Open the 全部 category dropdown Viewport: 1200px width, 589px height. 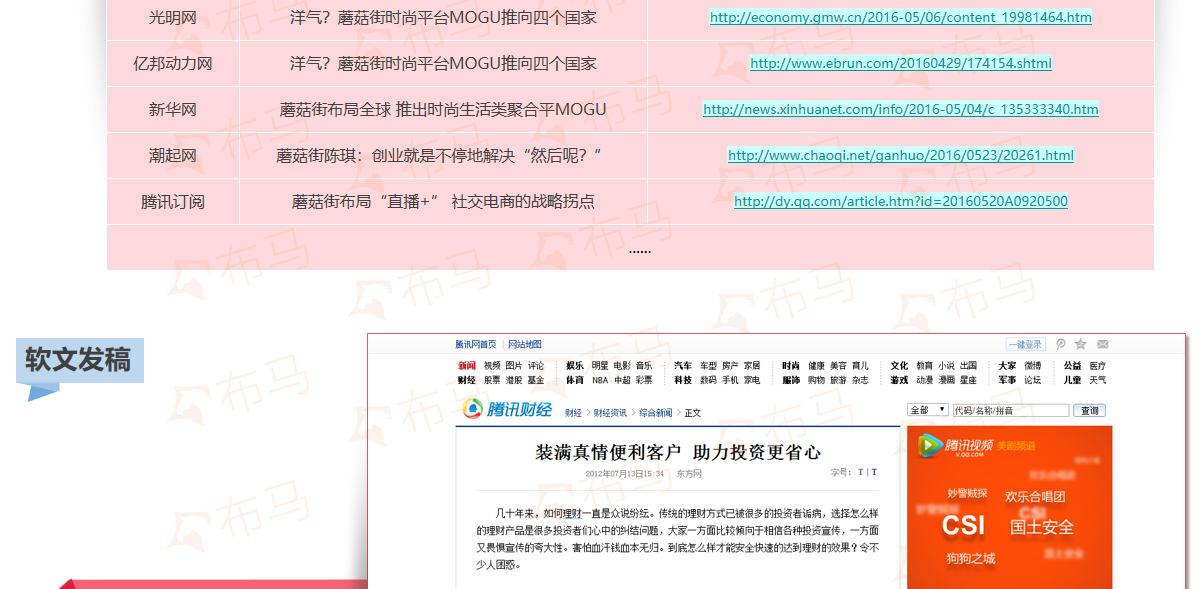coord(927,410)
